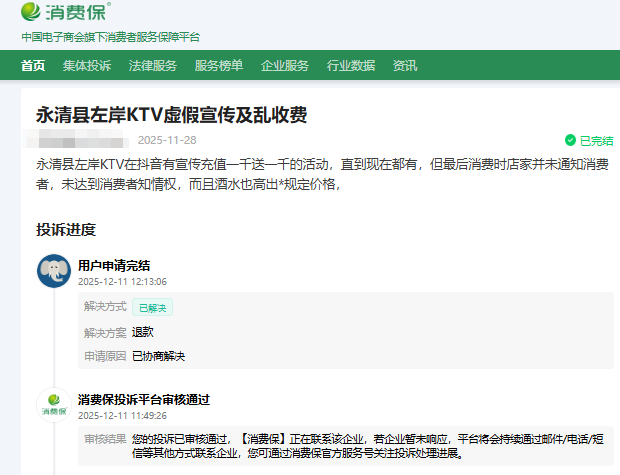Screen dimensions: 620x475
Task: Open 企业服务 from the top navigation
Action: [285, 66]
